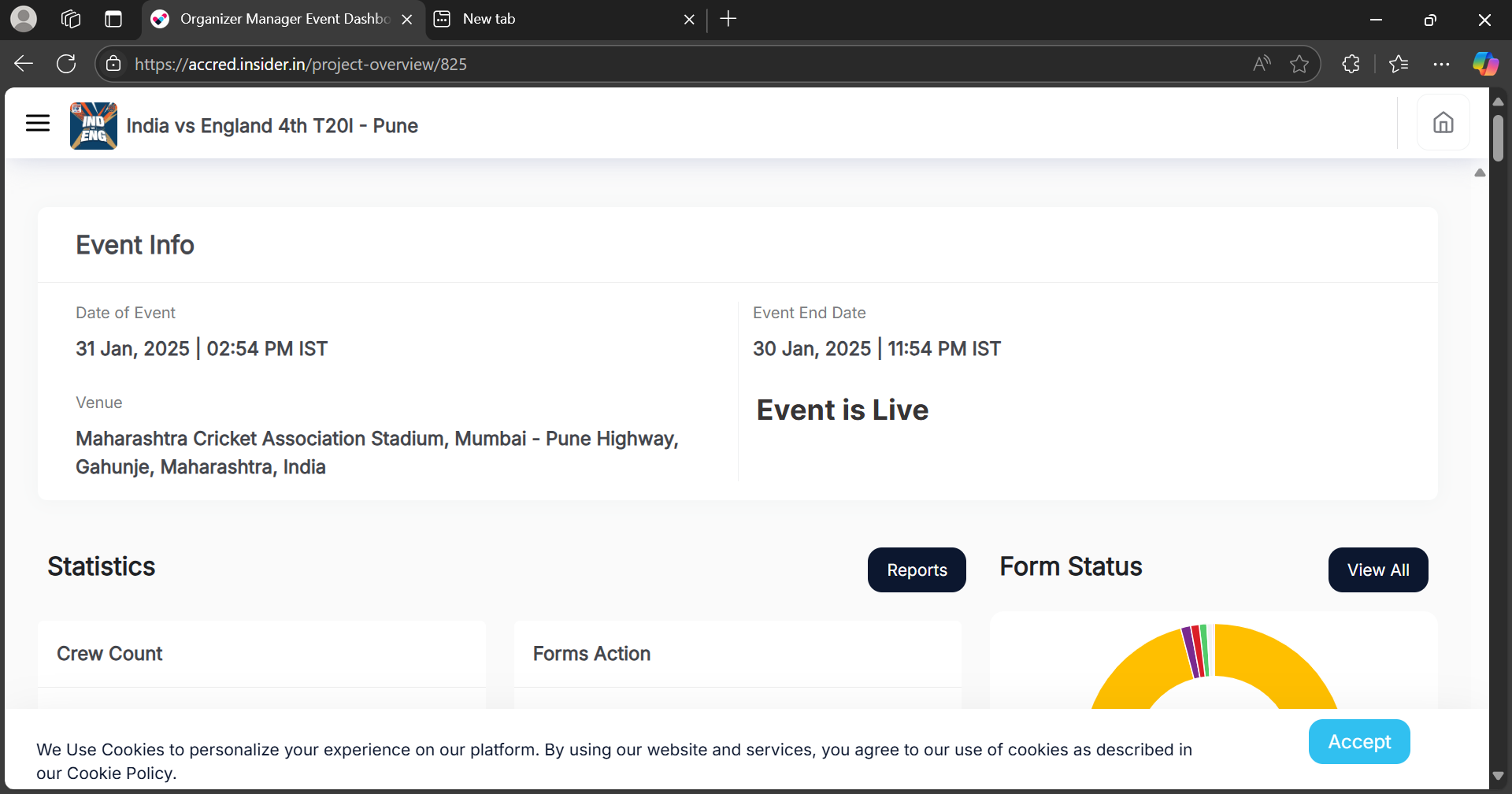The image size is (1512, 794).
Task: Refresh the page with reload icon
Action: click(x=66, y=64)
